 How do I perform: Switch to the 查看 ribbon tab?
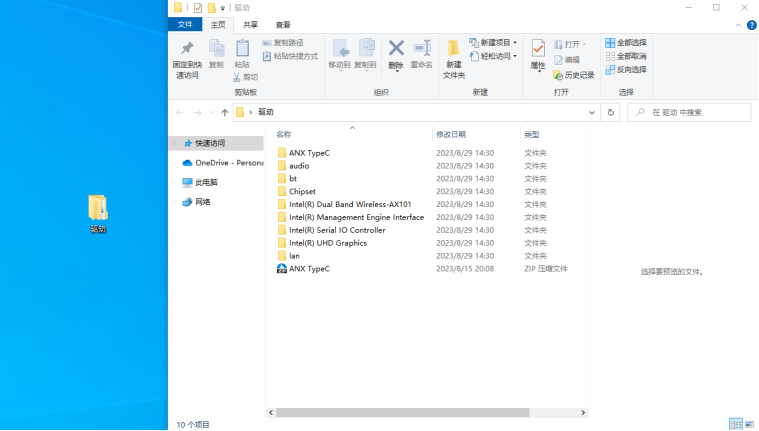[x=283, y=25]
